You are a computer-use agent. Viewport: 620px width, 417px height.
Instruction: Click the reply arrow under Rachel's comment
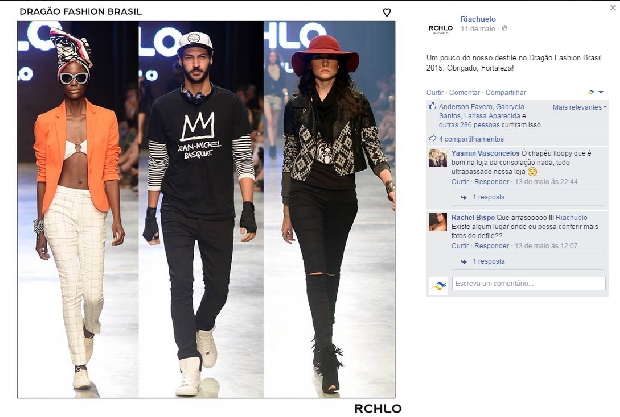463,262
